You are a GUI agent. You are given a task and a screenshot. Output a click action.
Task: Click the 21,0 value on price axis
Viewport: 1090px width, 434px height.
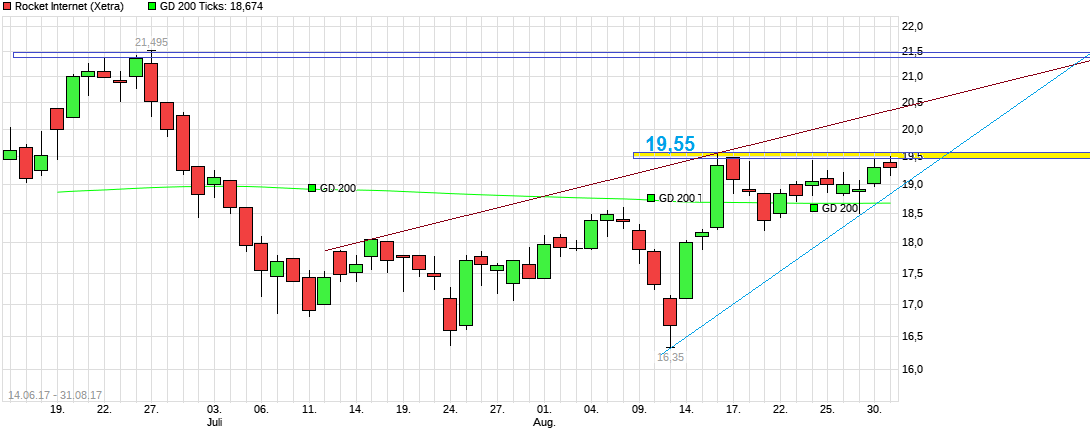click(x=911, y=76)
